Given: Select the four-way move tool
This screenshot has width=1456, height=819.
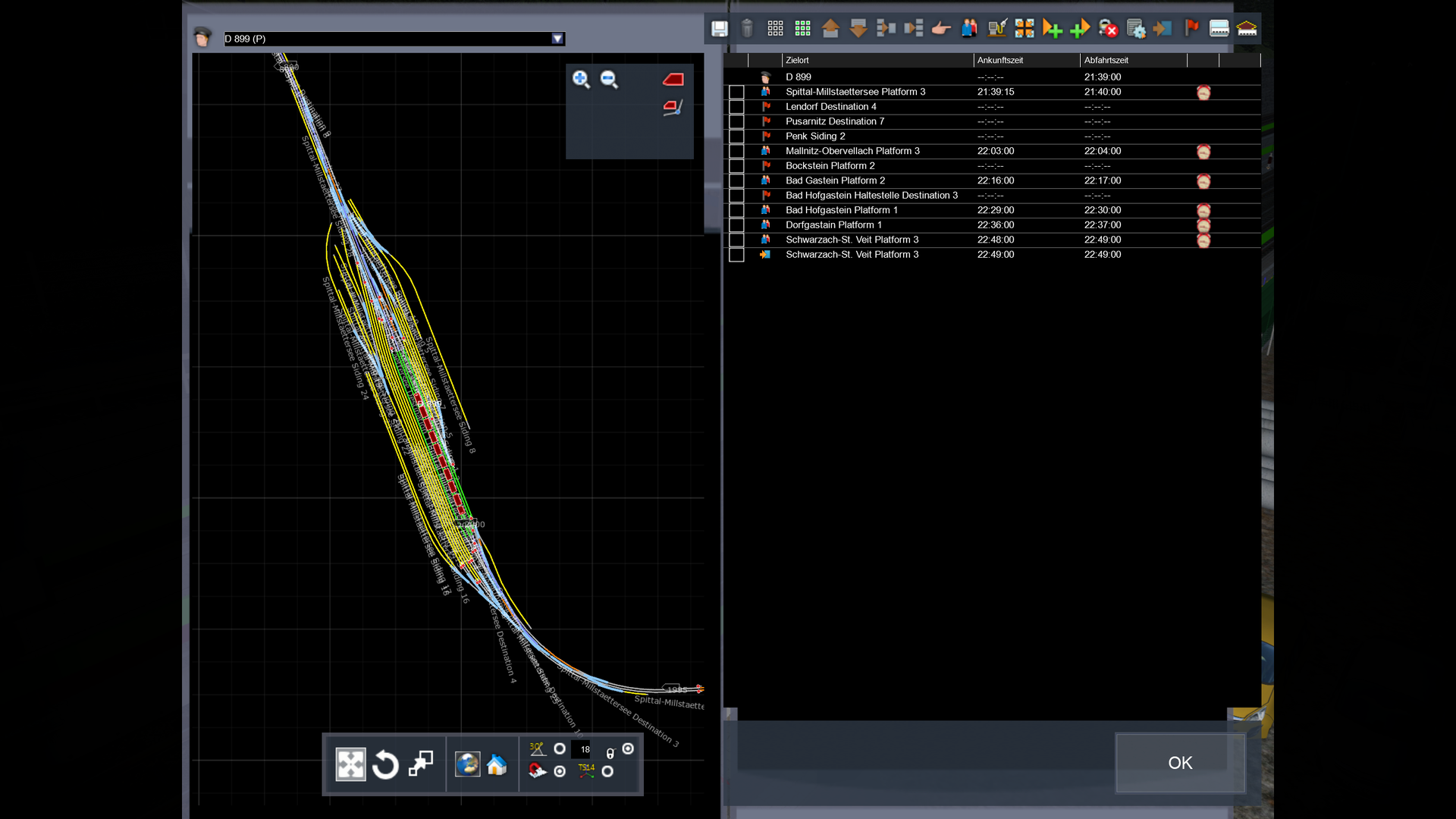Looking at the screenshot, I should click(x=351, y=764).
